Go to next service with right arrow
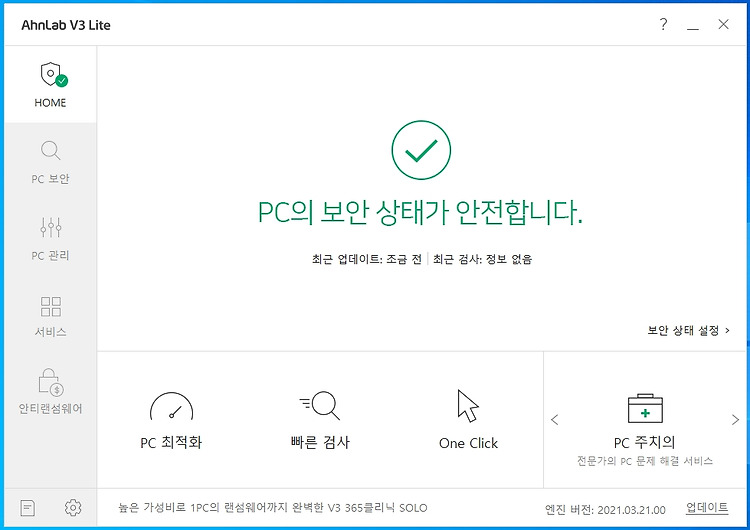The width and height of the screenshot is (750, 530). [x=735, y=420]
